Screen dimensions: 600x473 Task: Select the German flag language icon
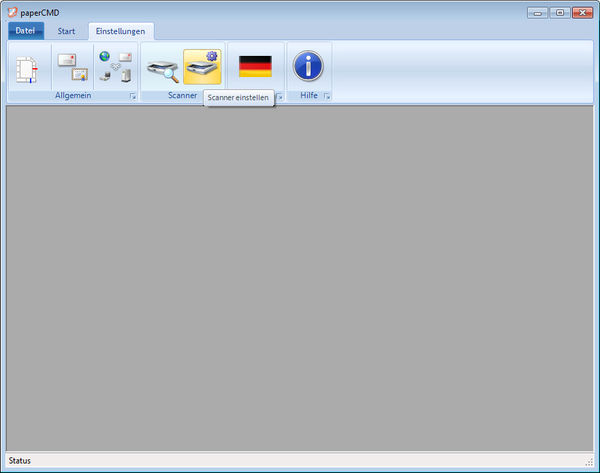pyautogui.click(x=255, y=66)
